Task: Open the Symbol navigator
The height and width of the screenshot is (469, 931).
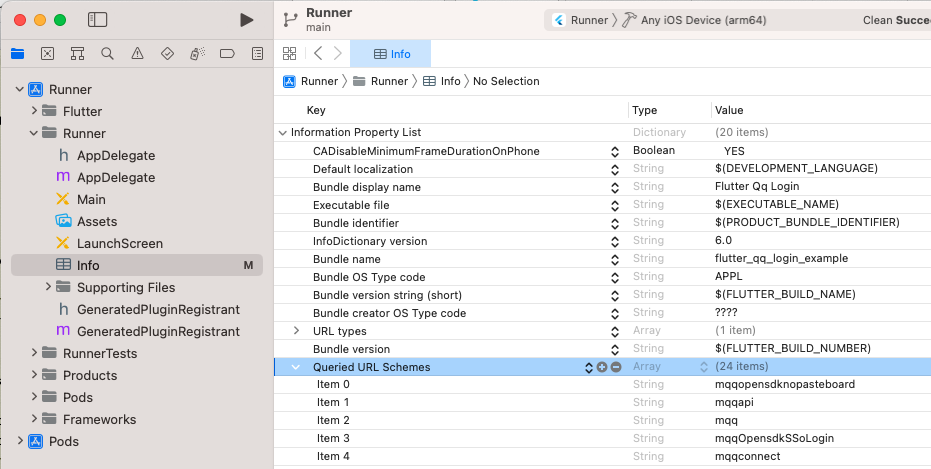Action: pyautogui.click(x=77, y=54)
